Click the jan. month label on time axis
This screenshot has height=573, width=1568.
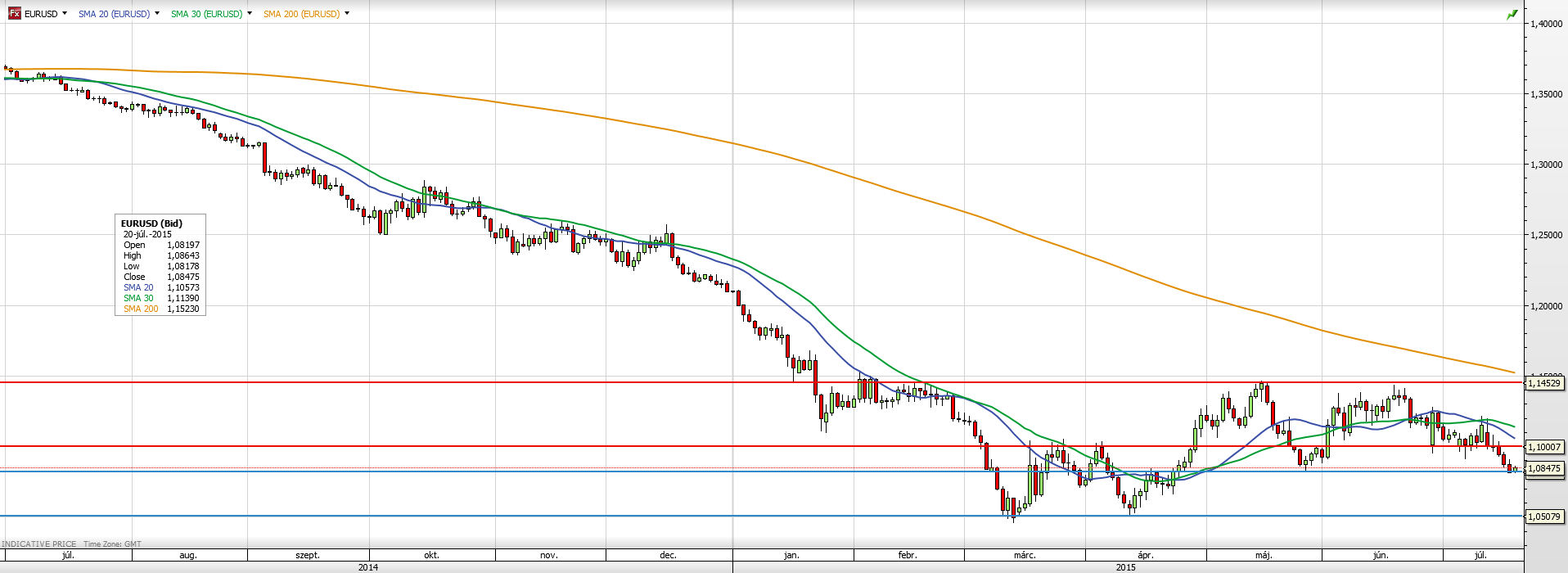tap(791, 555)
